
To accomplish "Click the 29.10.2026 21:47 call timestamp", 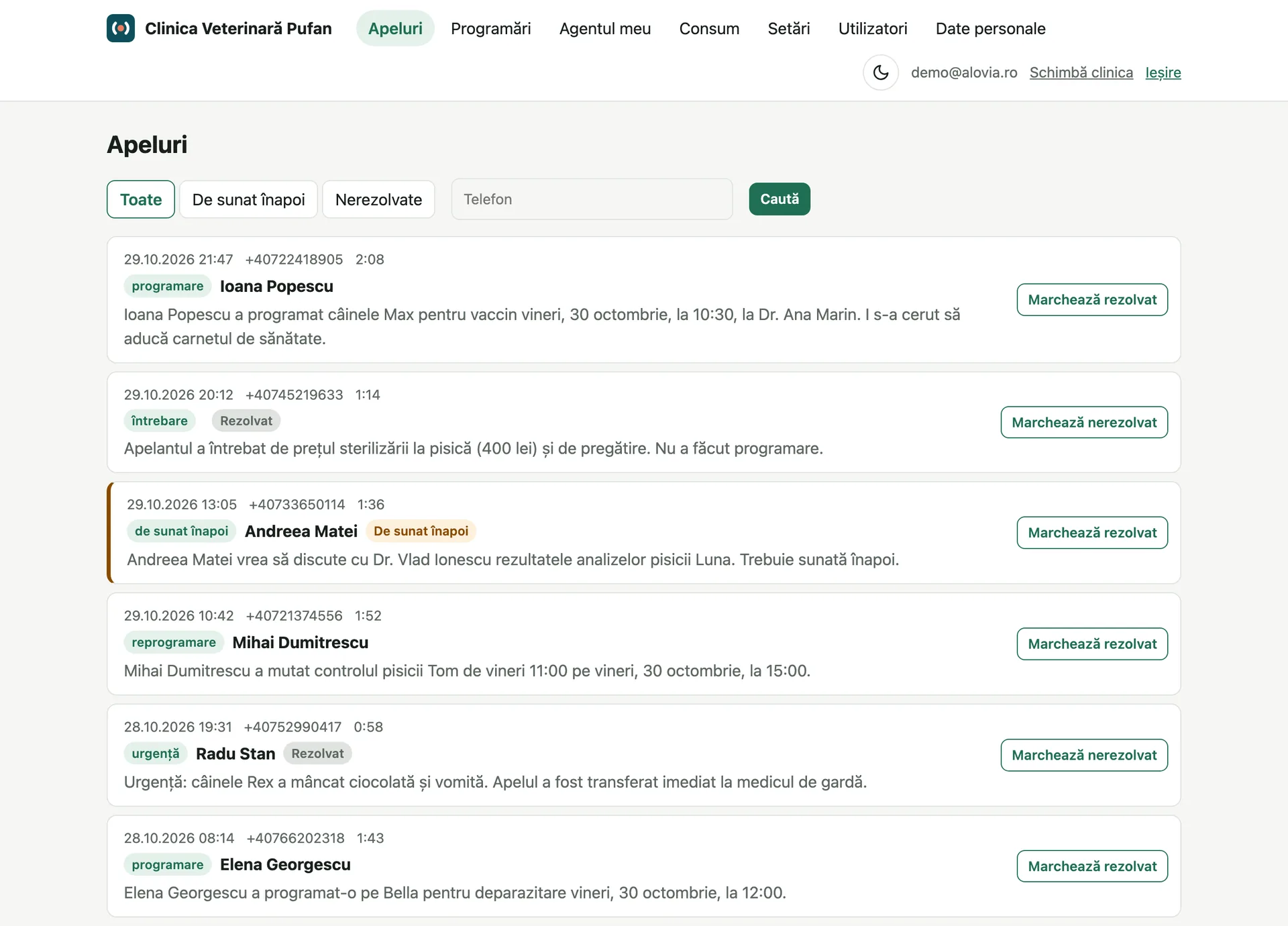I will tap(178, 260).
